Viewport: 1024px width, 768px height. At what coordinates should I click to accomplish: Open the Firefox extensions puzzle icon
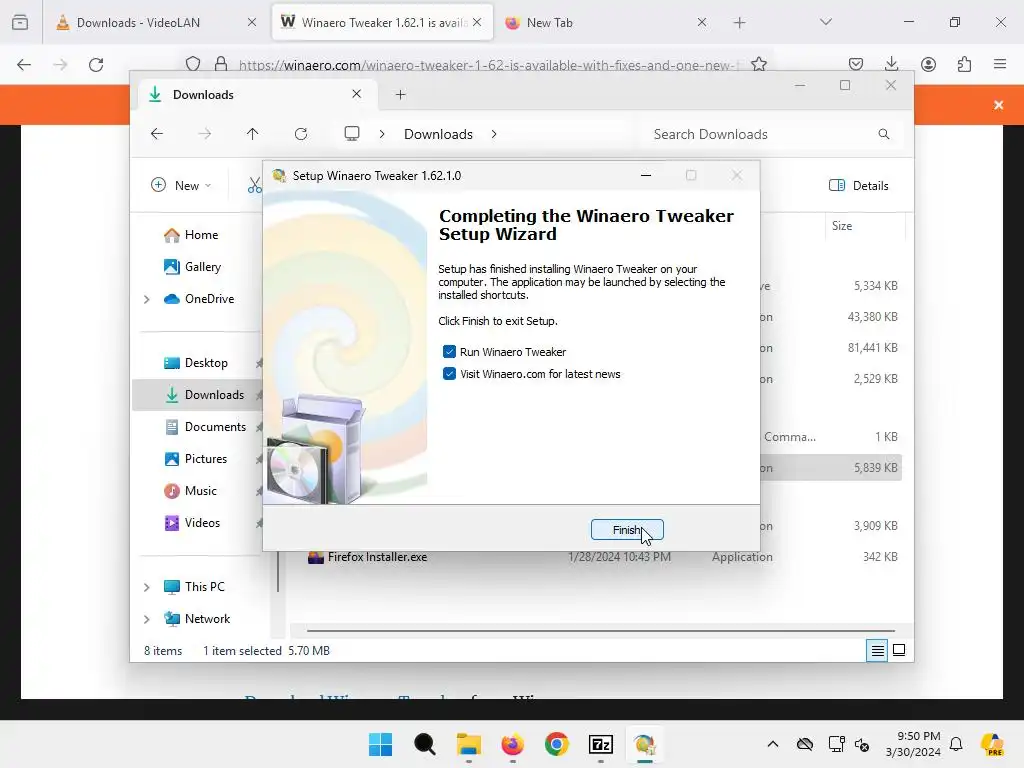tap(964, 64)
